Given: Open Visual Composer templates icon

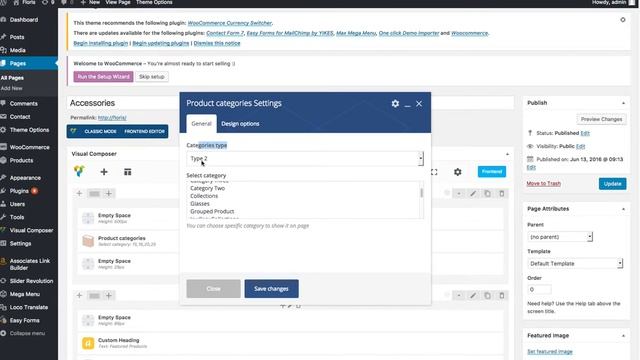Looking at the screenshot, I should pos(127,172).
